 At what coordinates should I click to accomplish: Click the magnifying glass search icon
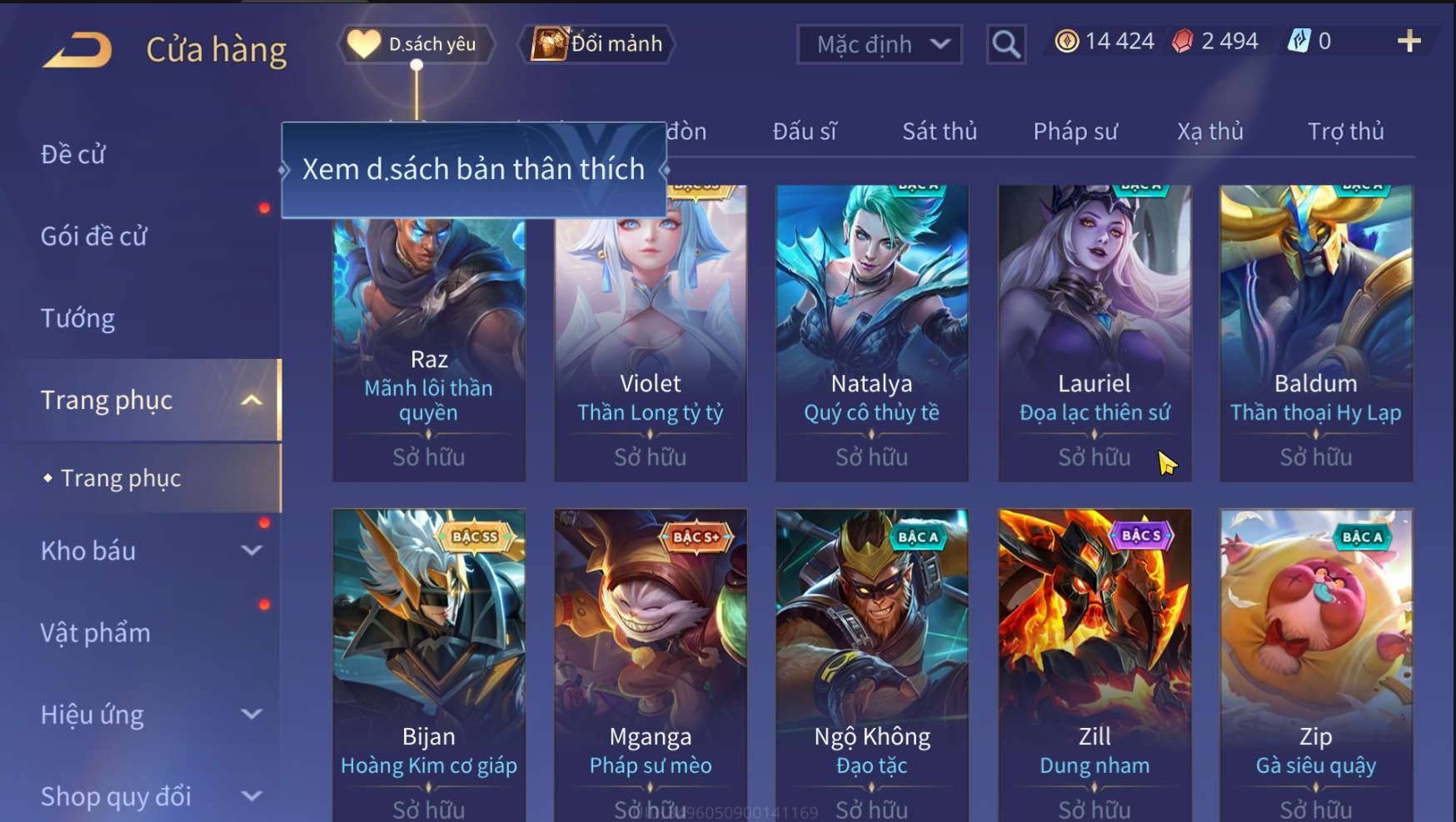[1006, 44]
